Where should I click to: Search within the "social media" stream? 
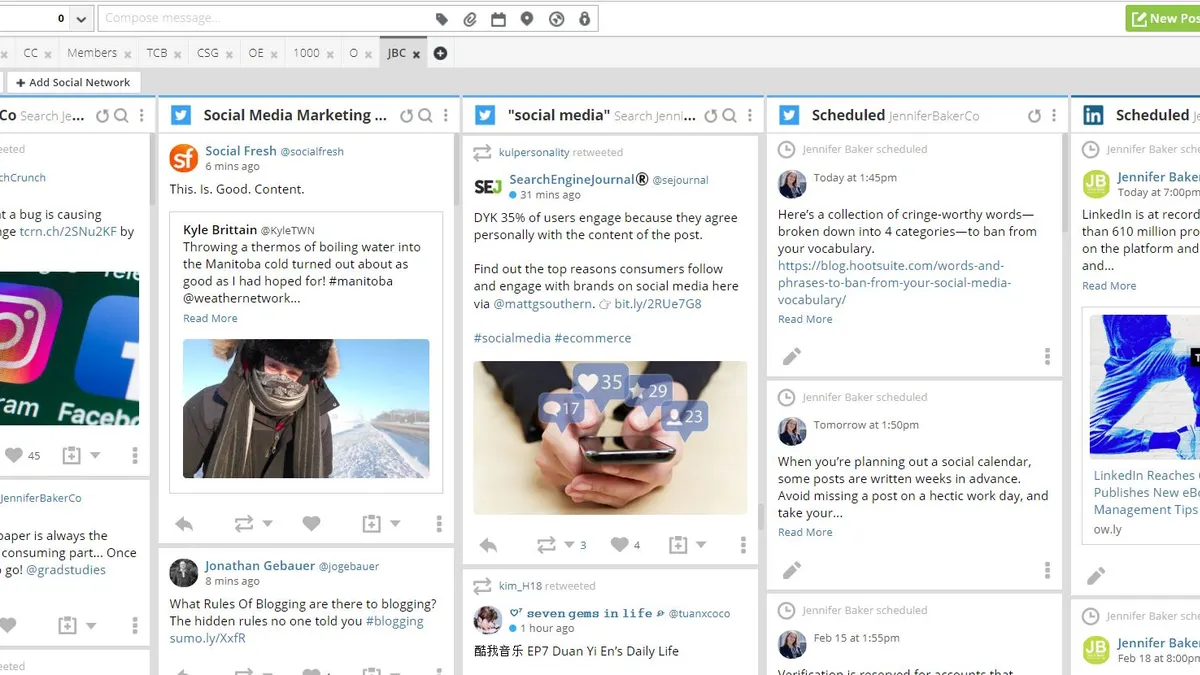pyautogui.click(x=729, y=116)
